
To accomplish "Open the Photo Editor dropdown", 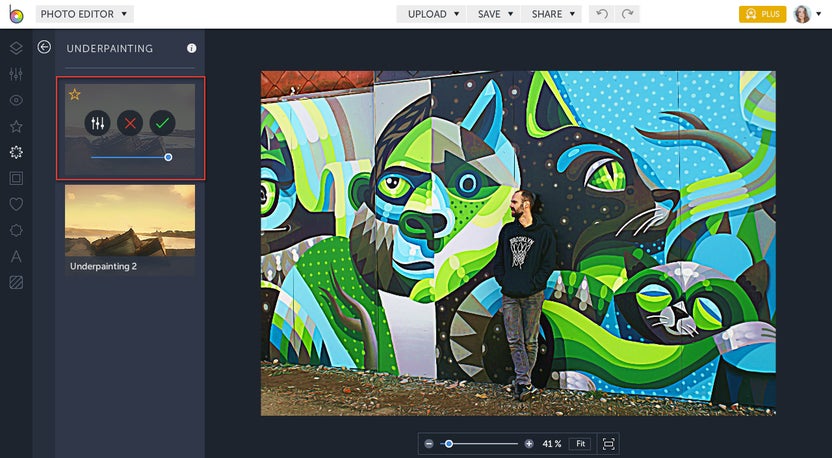I will coord(84,14).
